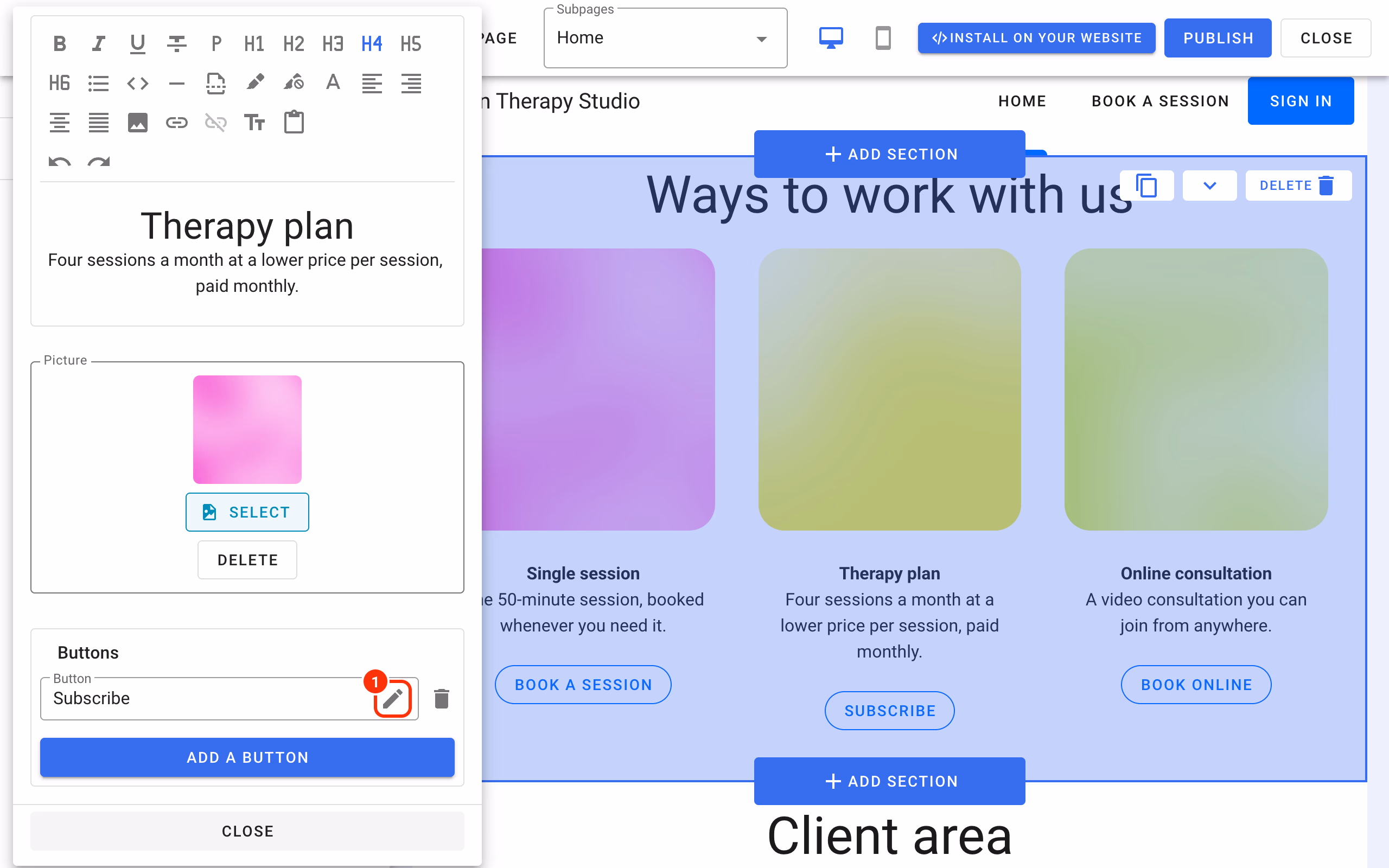Apply H1 heading style
Screen dimensions: 1389x868
click(x=254, y=43)
